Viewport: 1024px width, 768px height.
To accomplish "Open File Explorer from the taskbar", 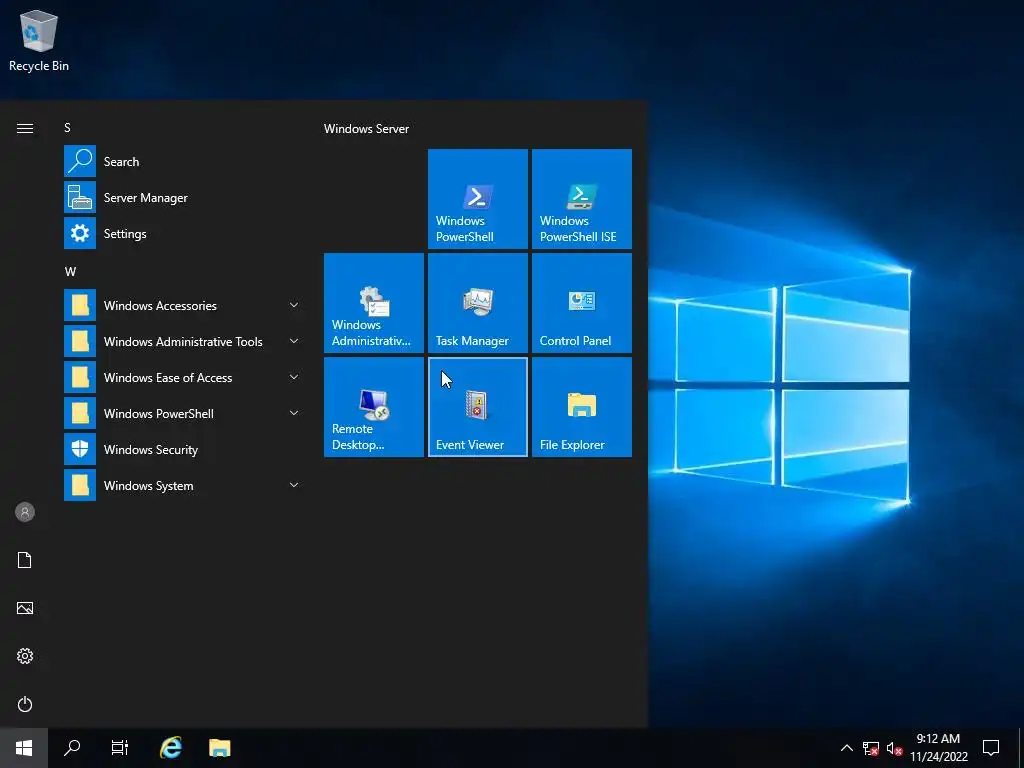I will click(x=219, y=748).
